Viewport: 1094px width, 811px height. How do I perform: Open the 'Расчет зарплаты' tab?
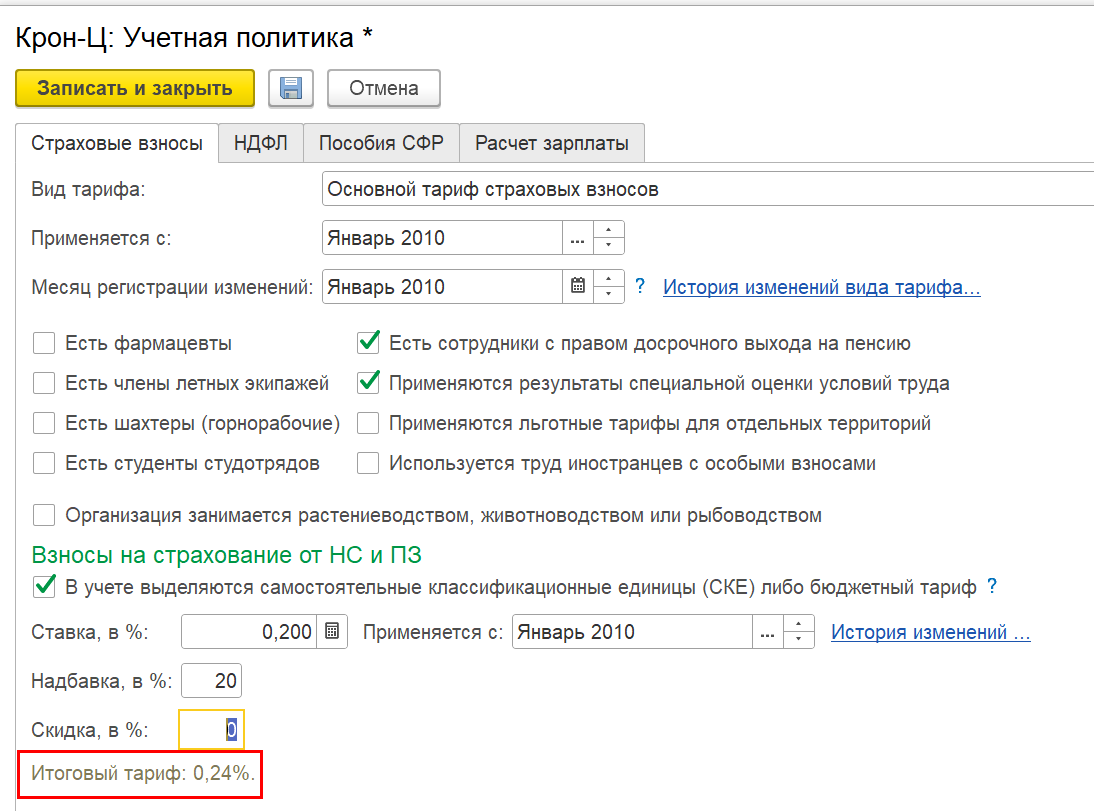tap(552, 143)
